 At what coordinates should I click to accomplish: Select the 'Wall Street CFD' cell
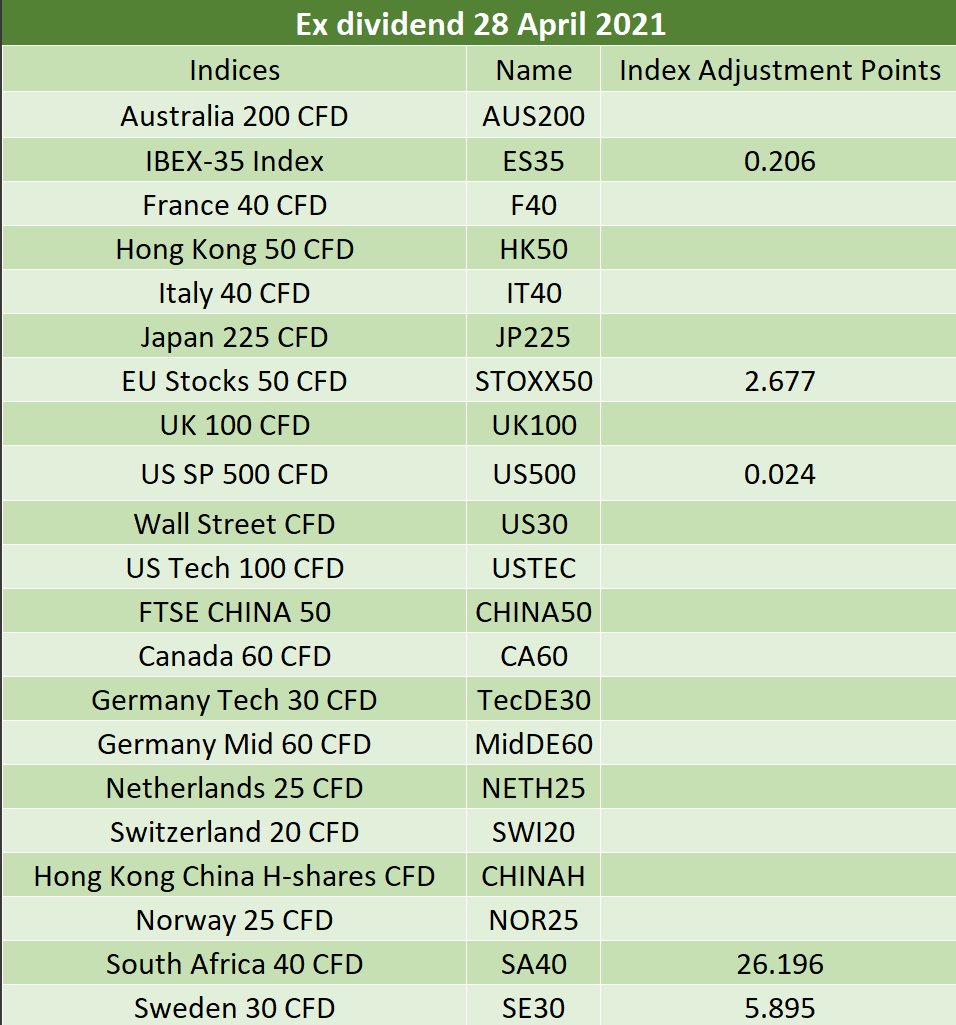coord(234,524)
